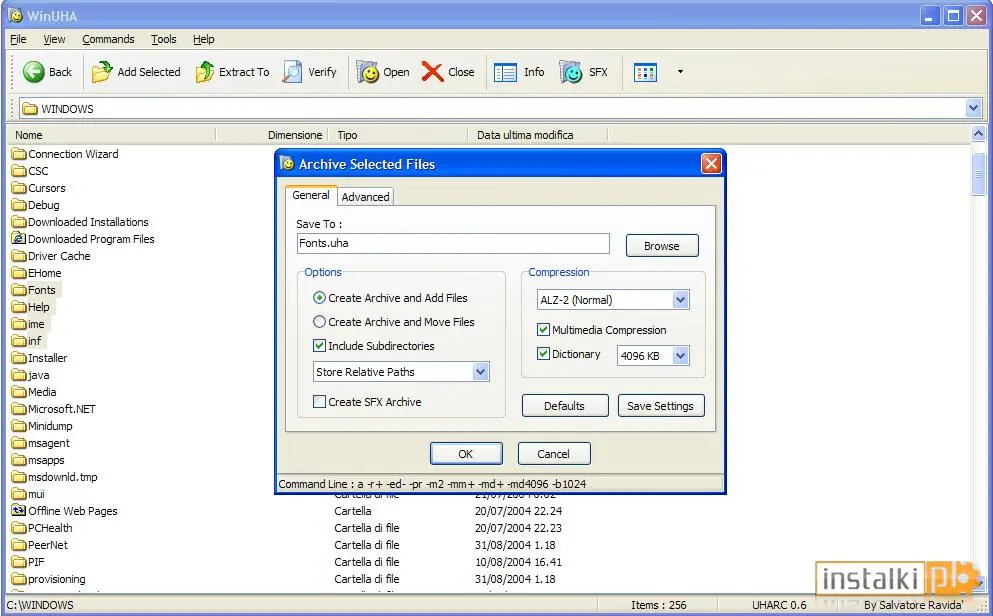This screenshot has height=616, width=993.
Task: Click the red X Close archive icon
Action: coord(433,72)
